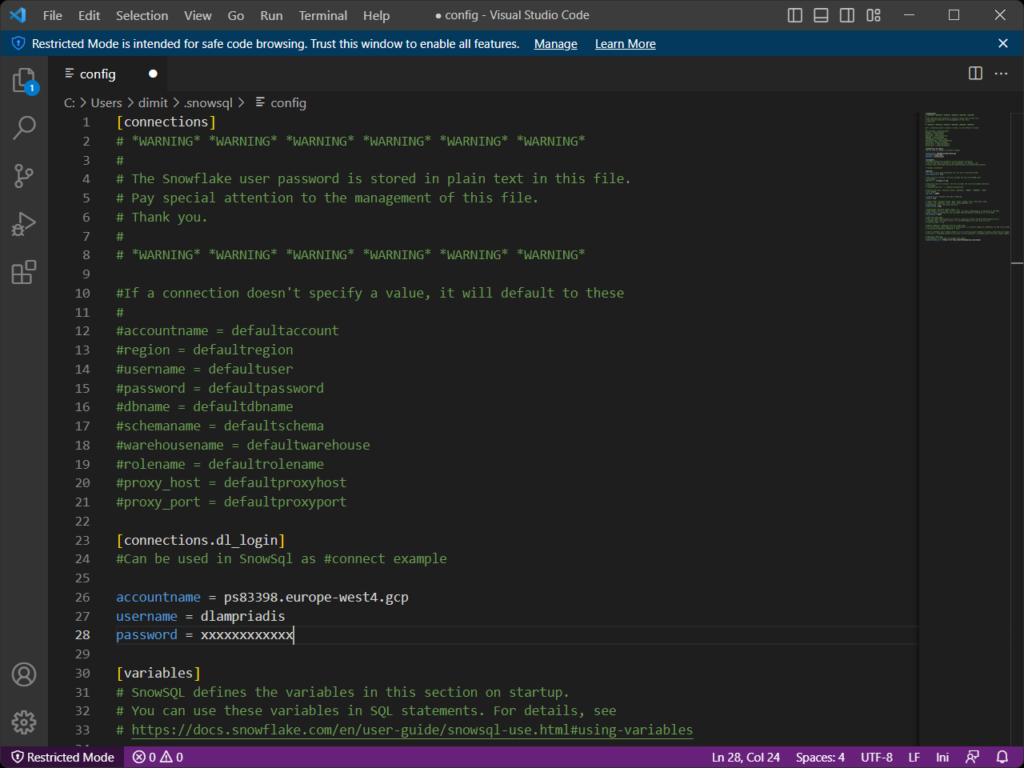
Task: Open the Customize Layout icon
Action: 874,15
